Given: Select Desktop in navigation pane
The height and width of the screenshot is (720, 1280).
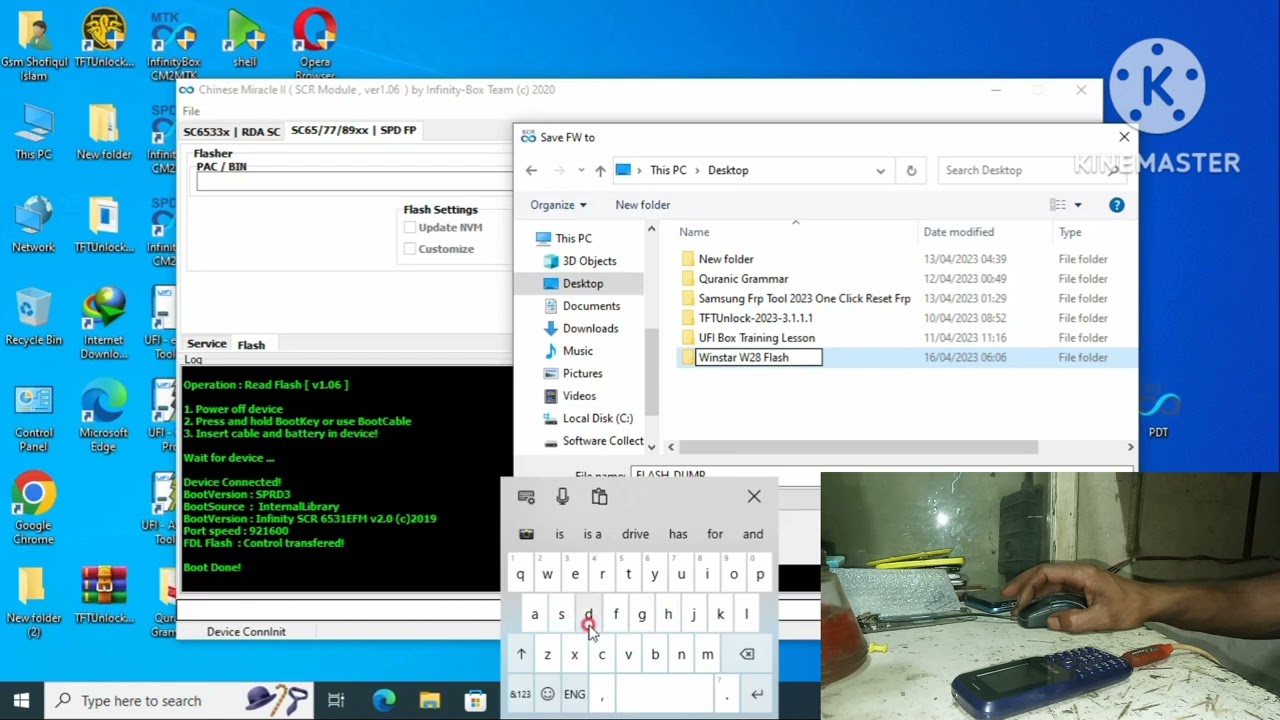Looking at the screenshot, I should point(582,284).
